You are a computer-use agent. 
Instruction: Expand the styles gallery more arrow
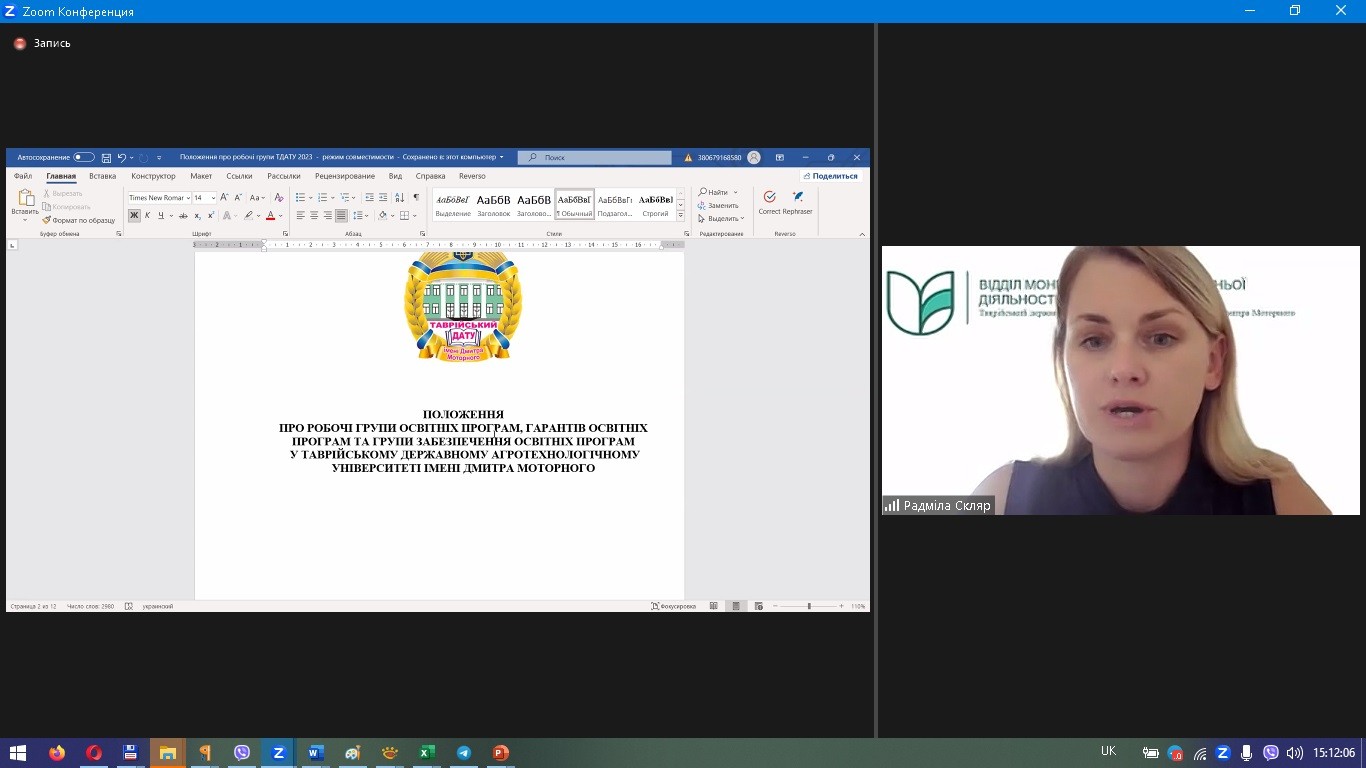[x=680, y=215]
